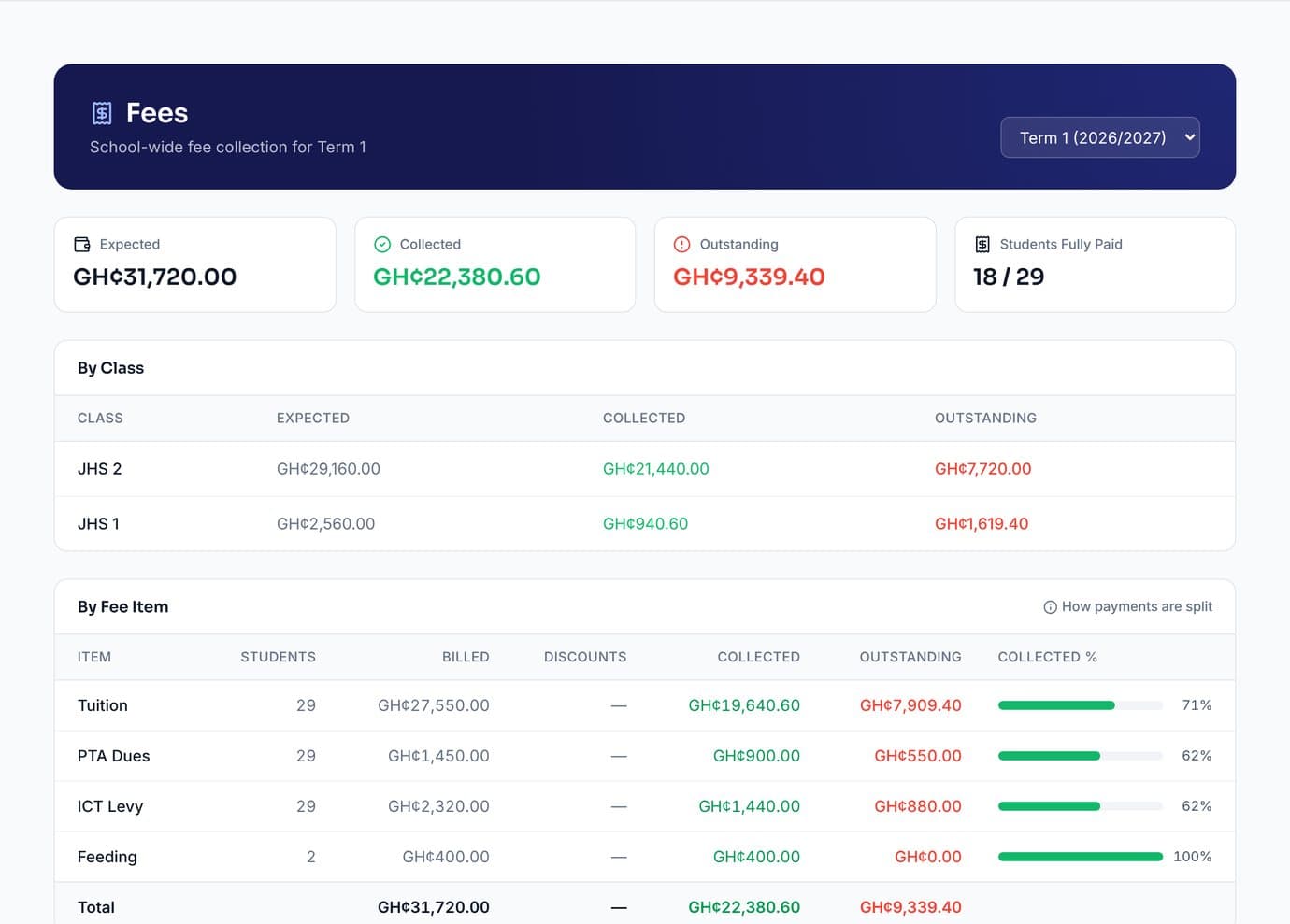Viewport: 1290px width, 924px height.
Task: Click Tuition billed amount GH¢27,550.00
Action: pos(434,705)
